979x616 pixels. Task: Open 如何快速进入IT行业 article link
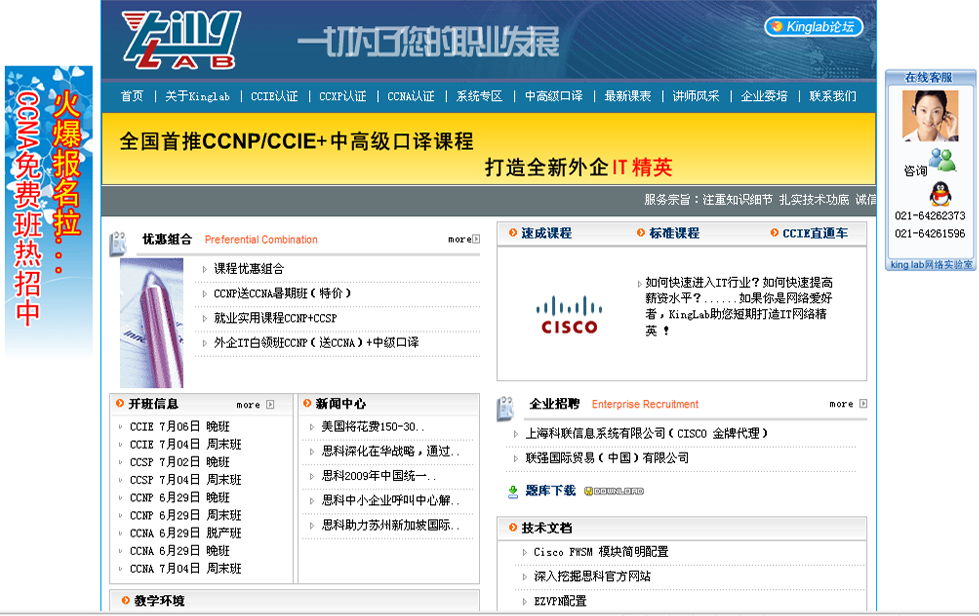739,306
